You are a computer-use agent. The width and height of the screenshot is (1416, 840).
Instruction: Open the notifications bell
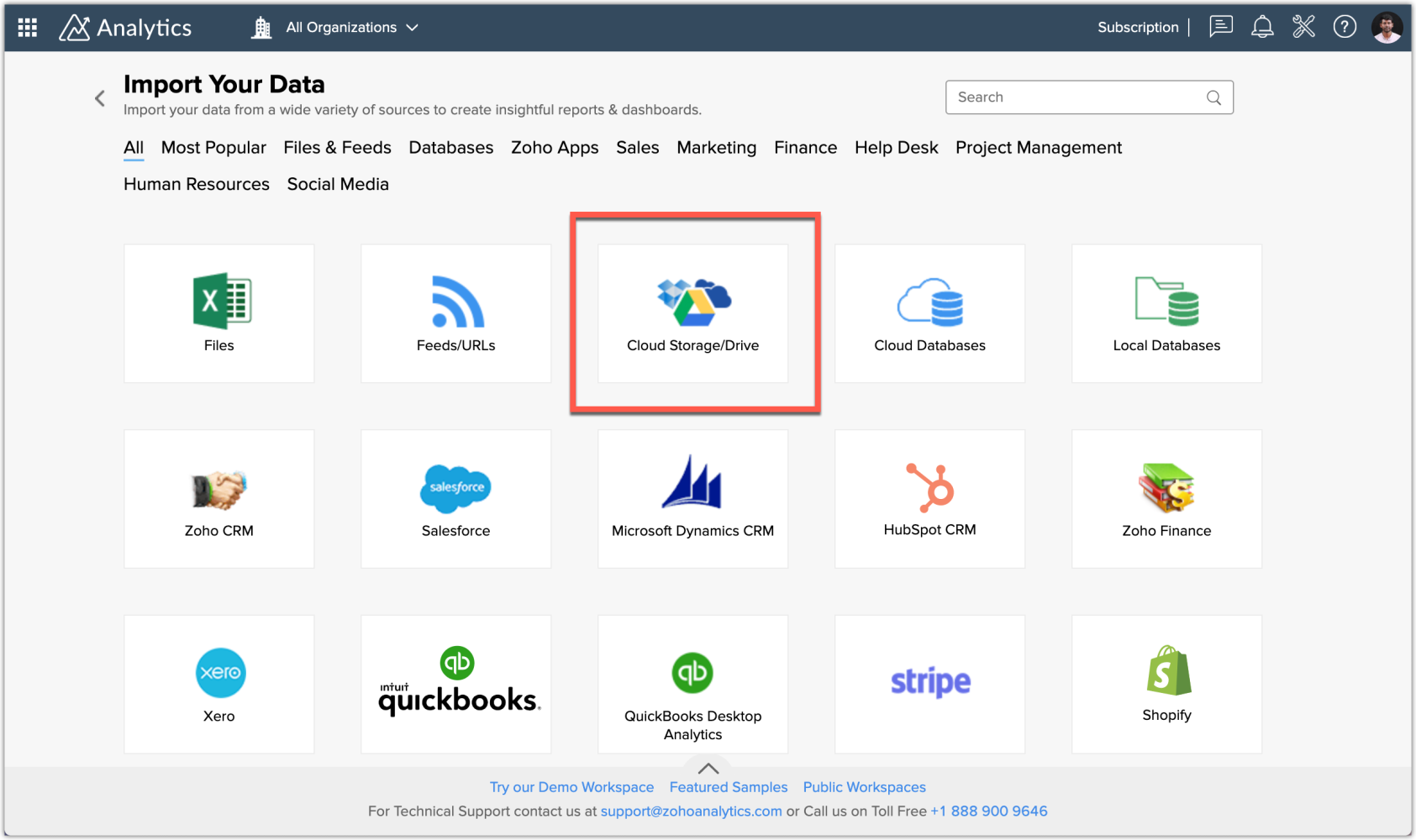click(1262, 26)
